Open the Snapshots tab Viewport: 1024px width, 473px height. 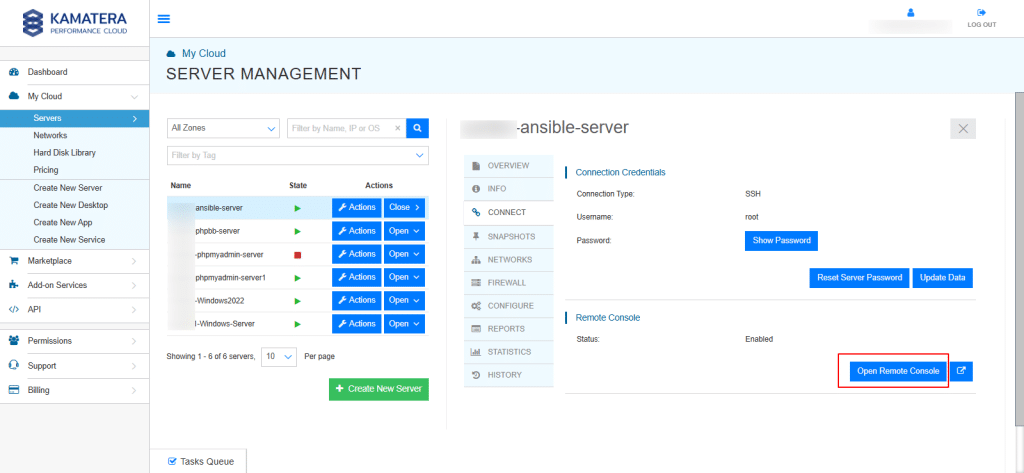click(508, 236)
